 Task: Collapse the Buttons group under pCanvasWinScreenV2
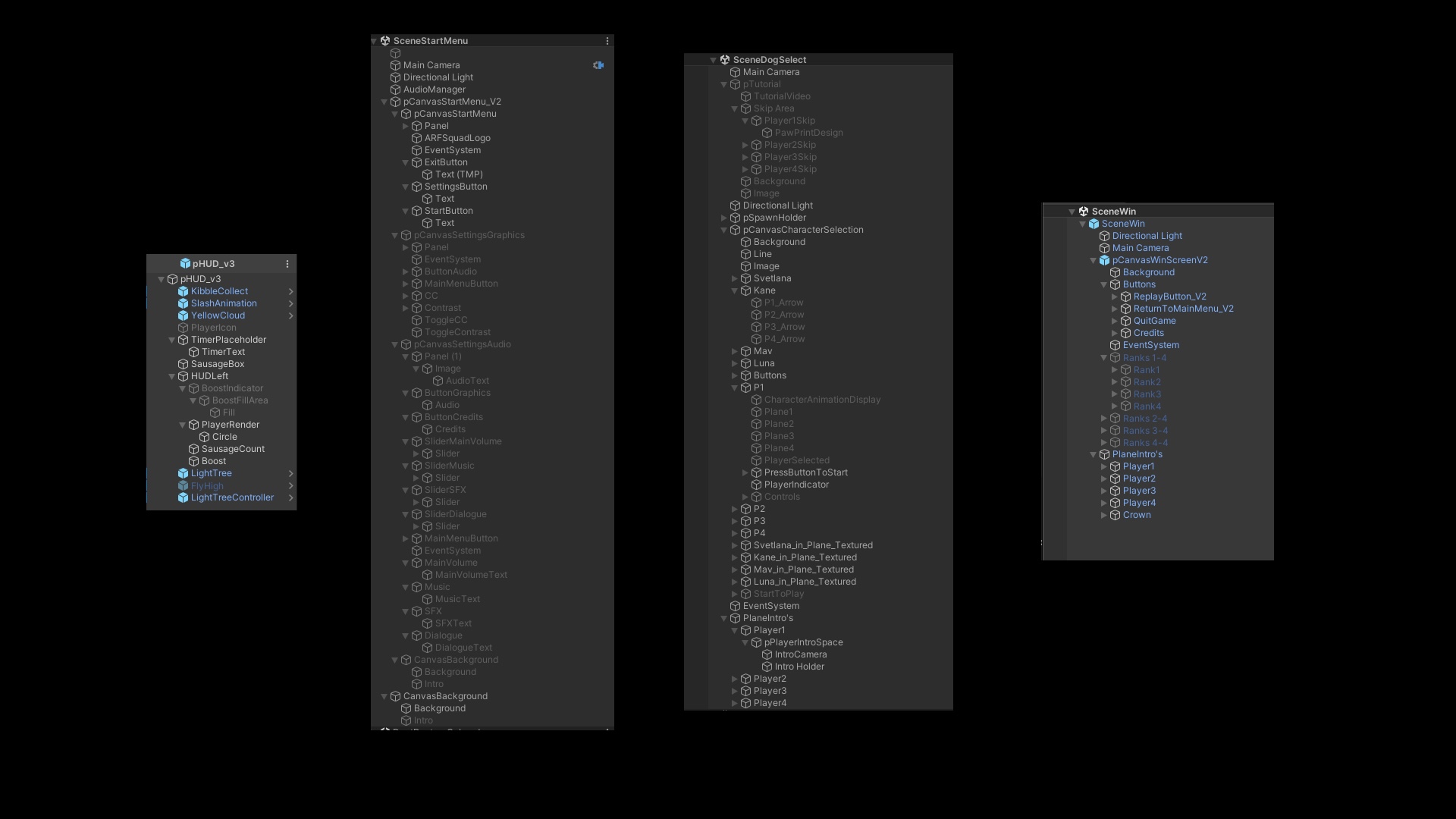[1103, 284]
